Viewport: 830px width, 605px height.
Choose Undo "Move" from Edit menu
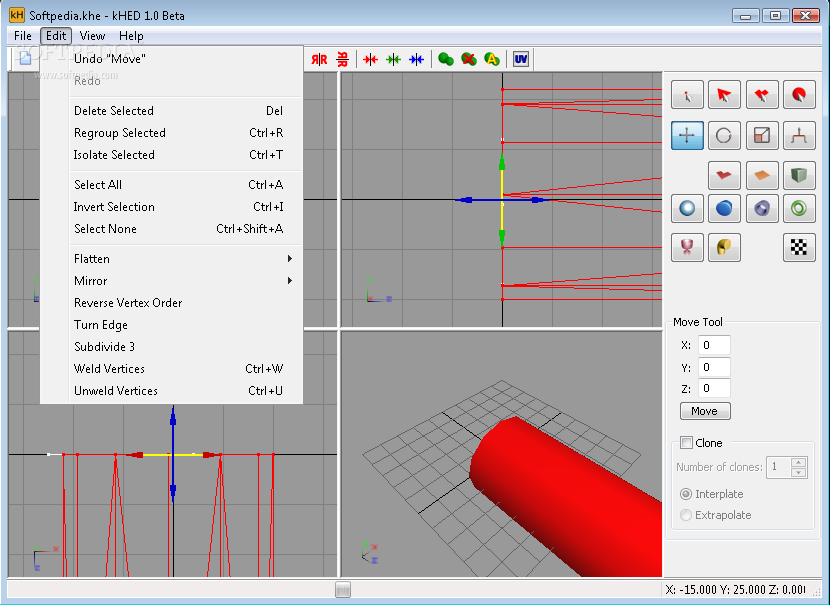(x=183, y=59)
